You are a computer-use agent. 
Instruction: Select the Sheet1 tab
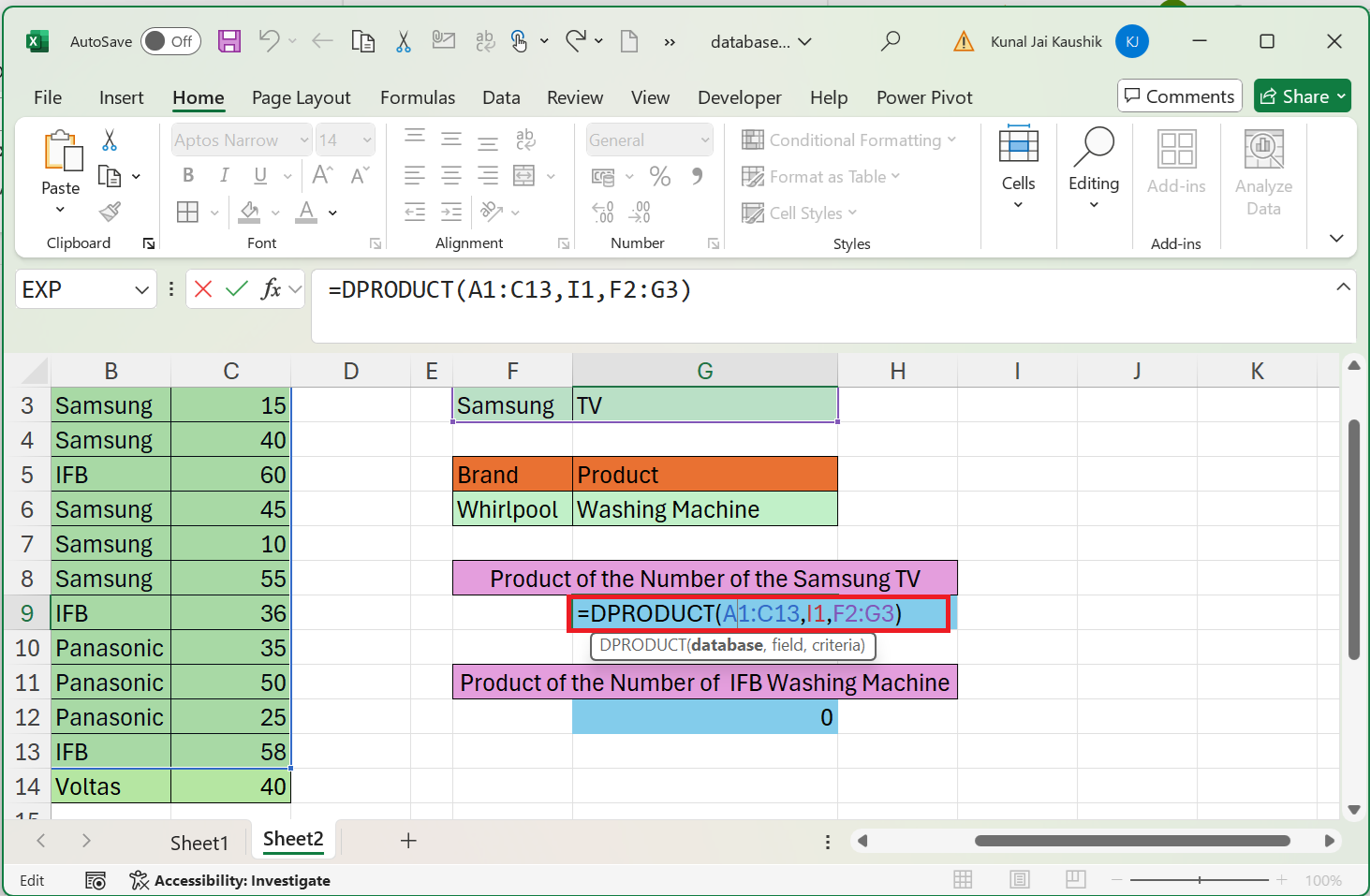(199, 842)
